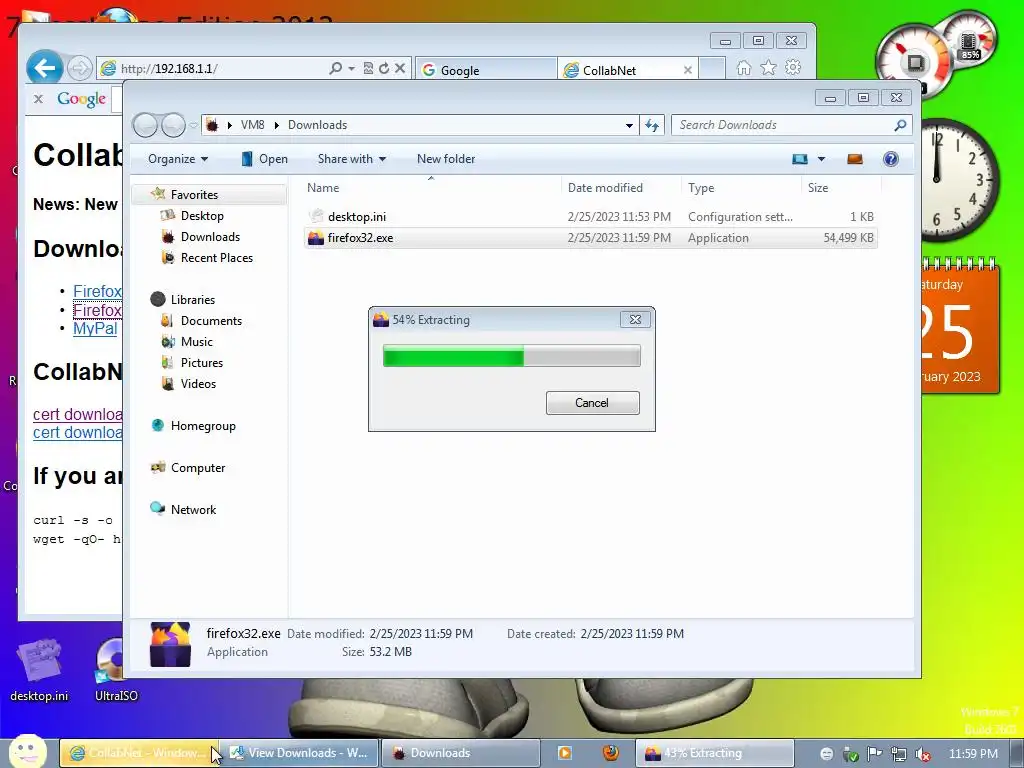Open a new tab in Internet Explorer
The height and width of the screenshot is (768, 1024).
[712, 69]
